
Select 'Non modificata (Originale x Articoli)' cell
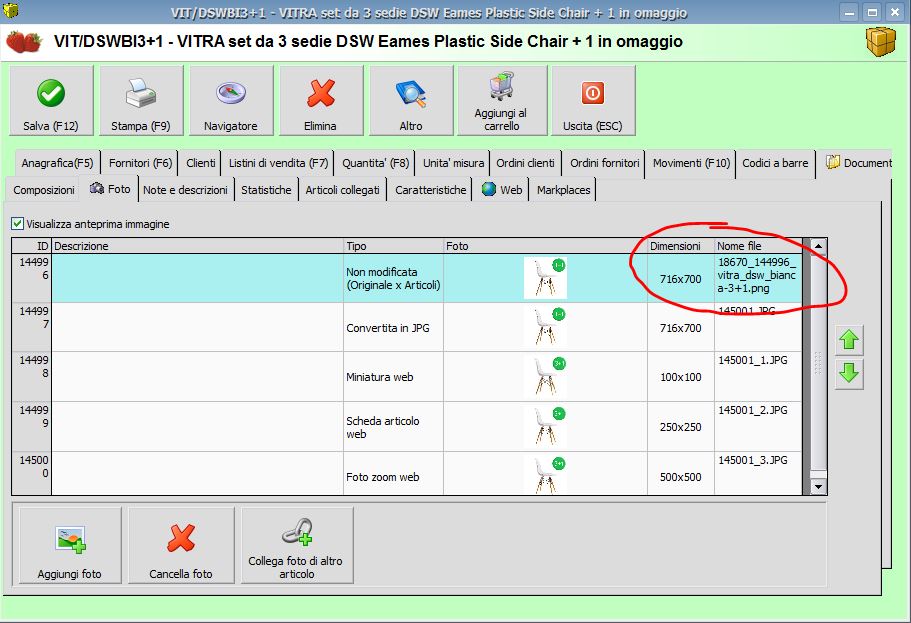click(393, 278)
